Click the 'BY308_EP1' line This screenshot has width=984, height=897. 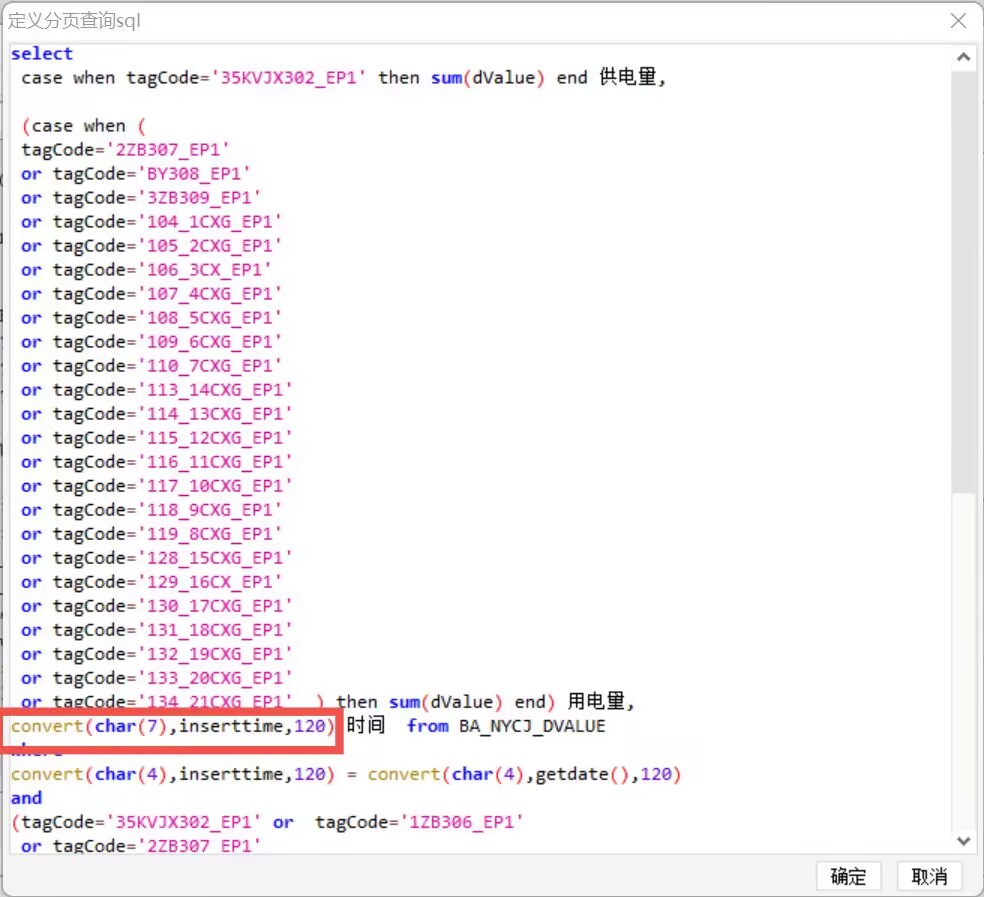coord(136,174)
